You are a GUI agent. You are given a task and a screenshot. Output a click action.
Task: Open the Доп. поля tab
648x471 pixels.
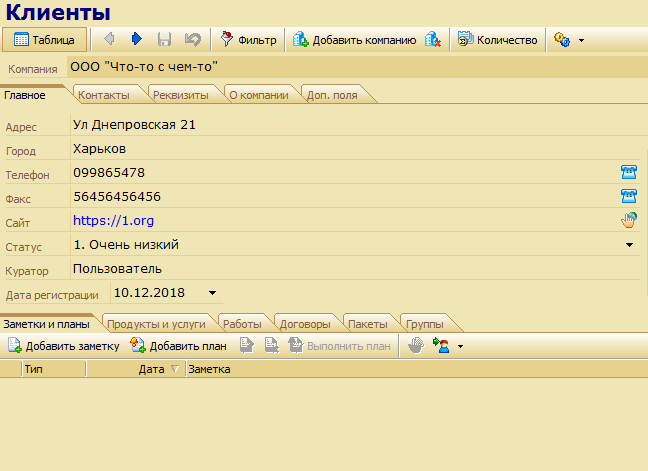(332, 95)
